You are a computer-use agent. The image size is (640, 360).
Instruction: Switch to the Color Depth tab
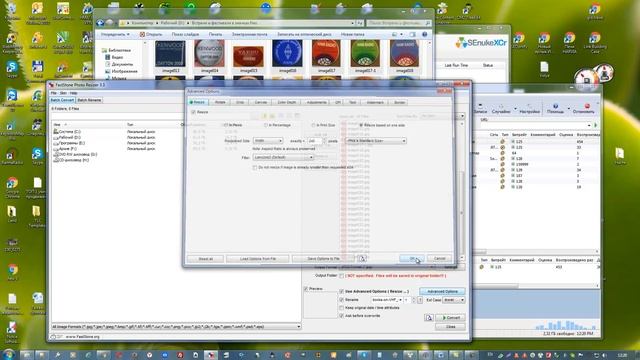287,102
